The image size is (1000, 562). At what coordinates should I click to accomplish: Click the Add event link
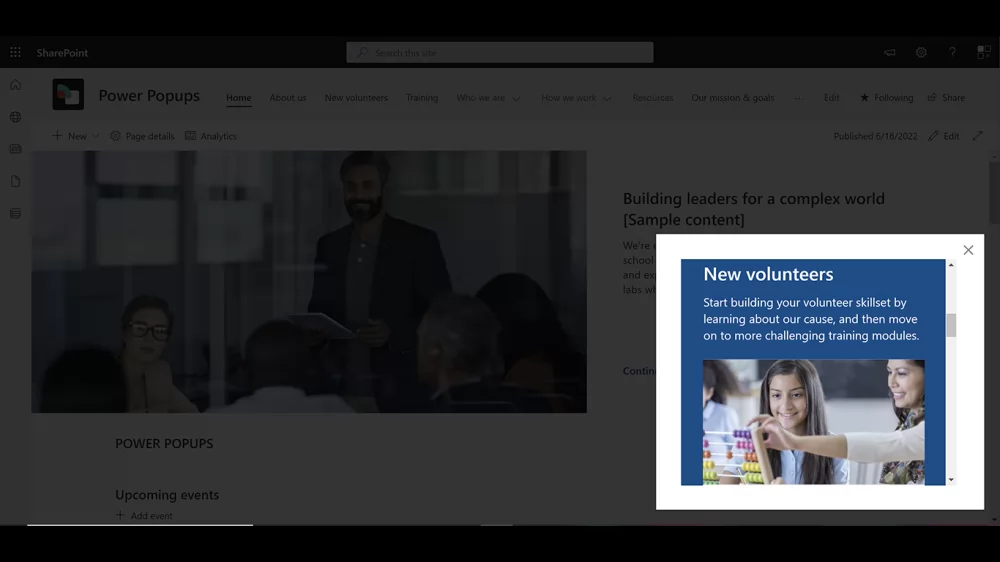144,515
